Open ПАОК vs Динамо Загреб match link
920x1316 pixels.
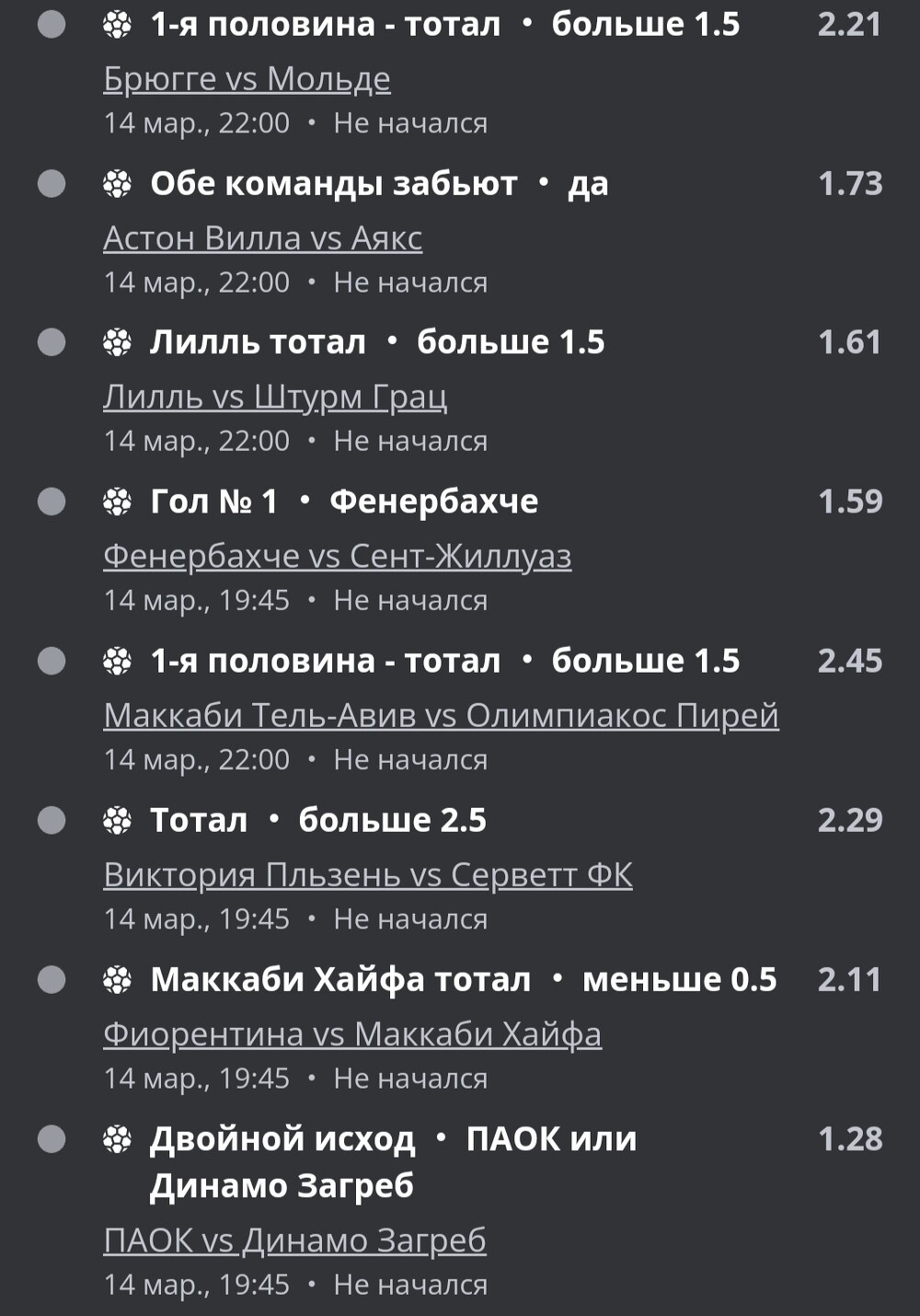(294, 1241)
